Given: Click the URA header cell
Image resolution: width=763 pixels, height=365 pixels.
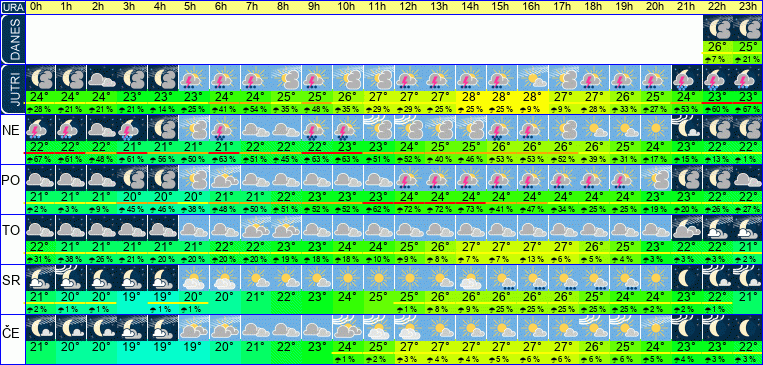Looking at the screenshot, I should tap(12, 7).
